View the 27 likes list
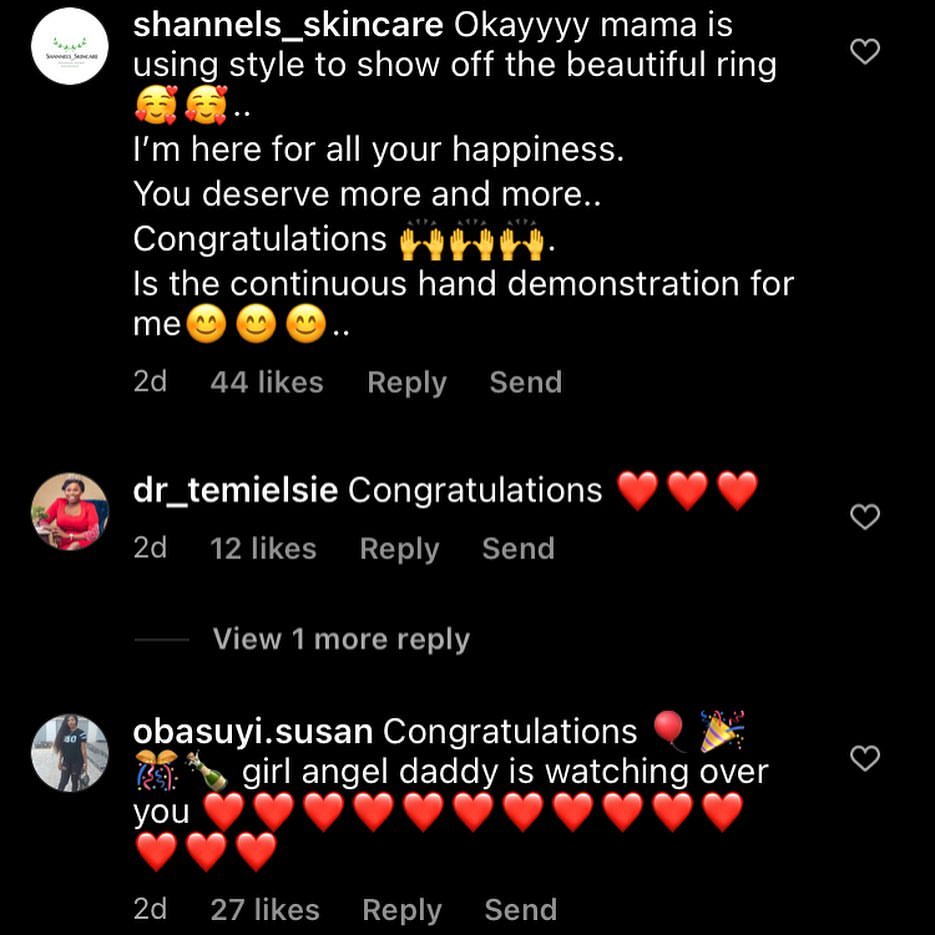The width and height of the screenshot is (935, 935). point(265,910)
